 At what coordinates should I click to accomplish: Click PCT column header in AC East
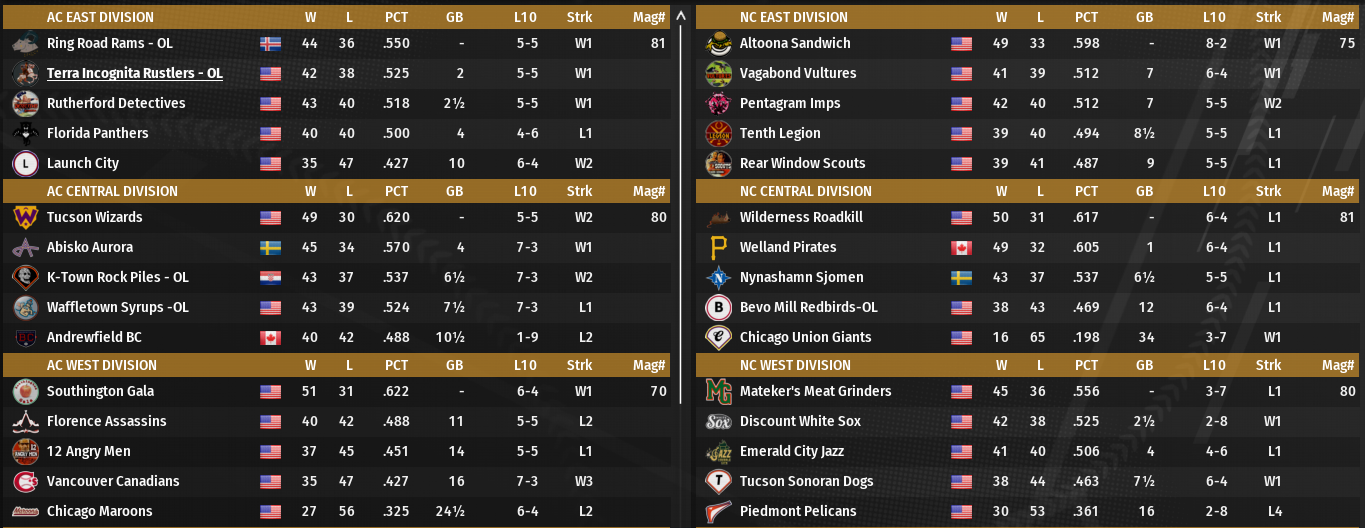tap(397, 17)
